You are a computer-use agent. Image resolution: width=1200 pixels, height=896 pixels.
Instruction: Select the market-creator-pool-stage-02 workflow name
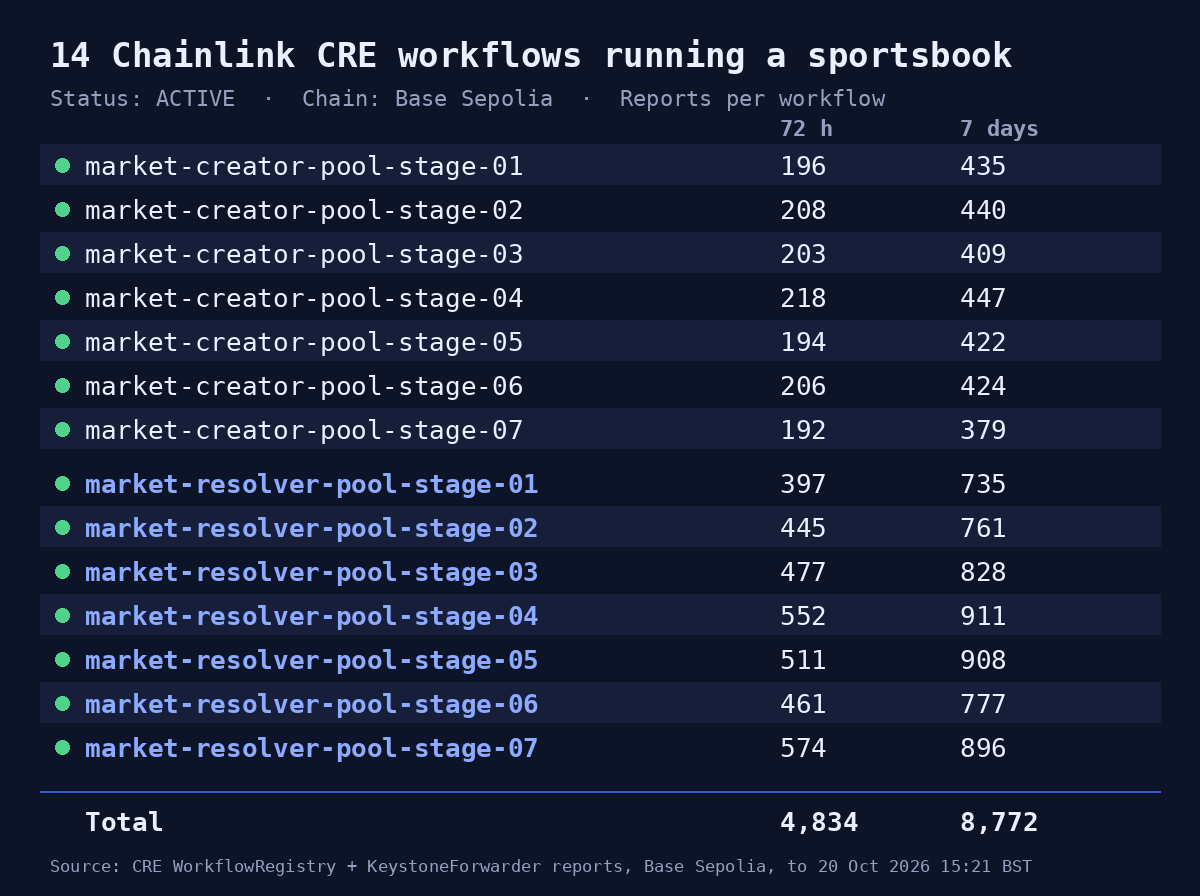click(304, 211)
